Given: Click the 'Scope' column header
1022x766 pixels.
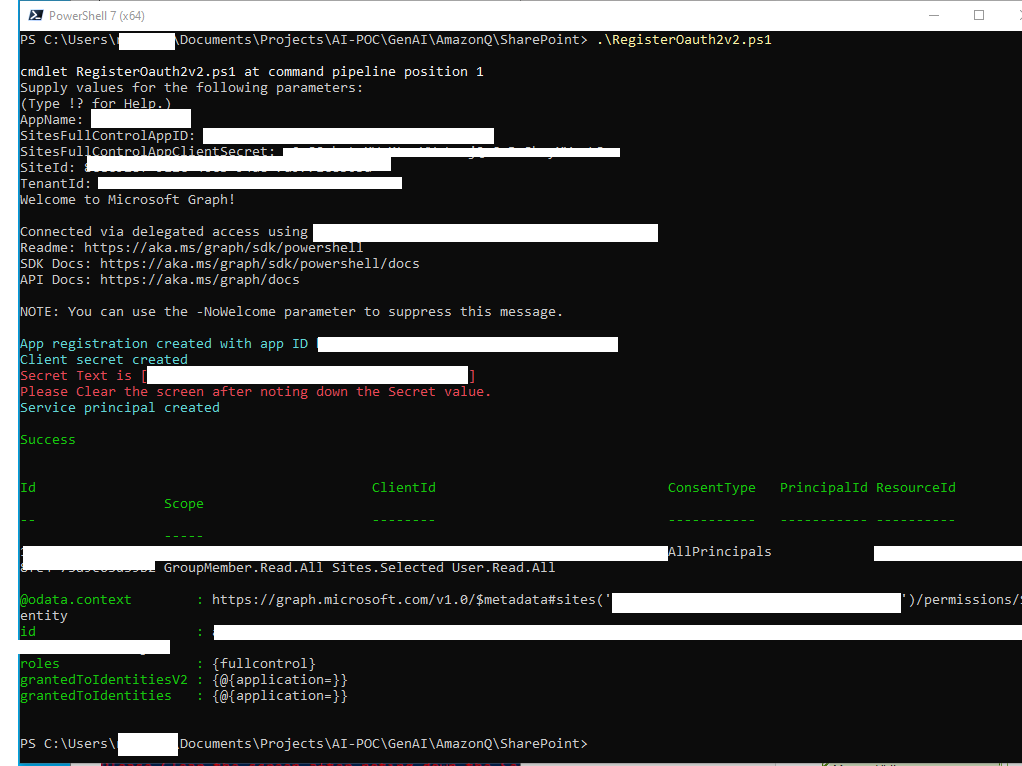Looking at the screenshot, I should (184, 504).
